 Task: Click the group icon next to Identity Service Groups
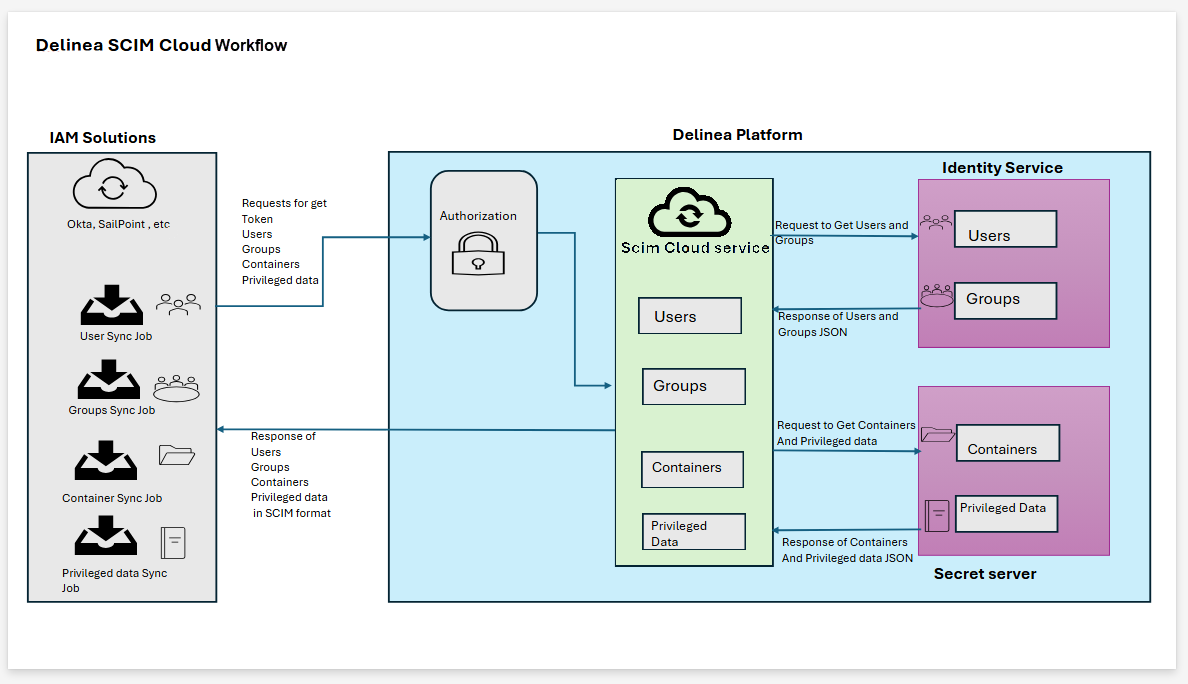[x=936, y=296]
